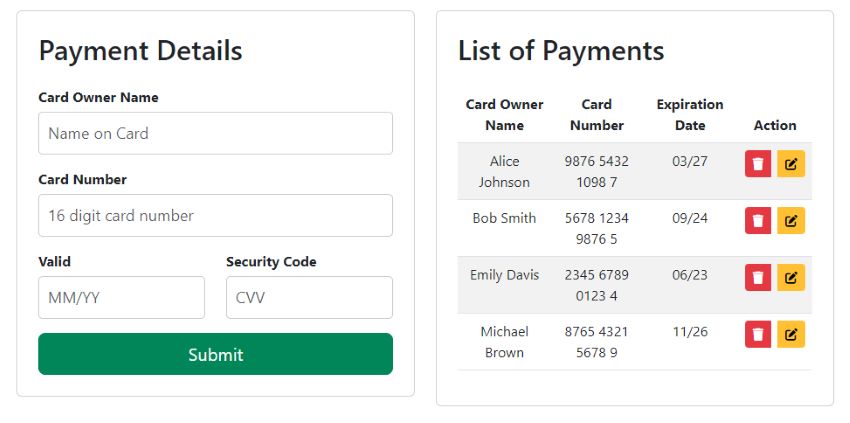Click the MM/YY valid date field
This screenshot has width=850, height=423.
point(121,298)
